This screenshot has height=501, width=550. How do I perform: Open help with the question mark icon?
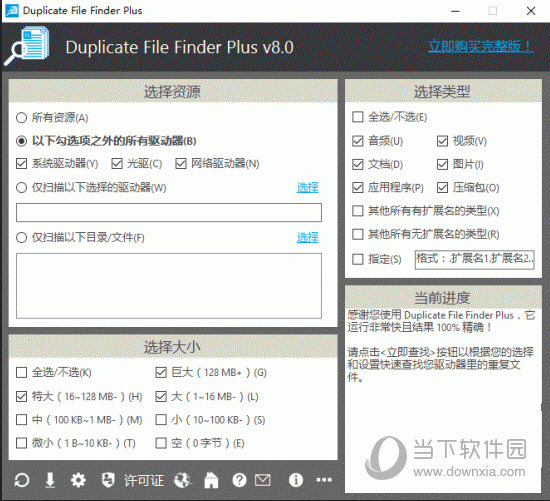[239, 480]
